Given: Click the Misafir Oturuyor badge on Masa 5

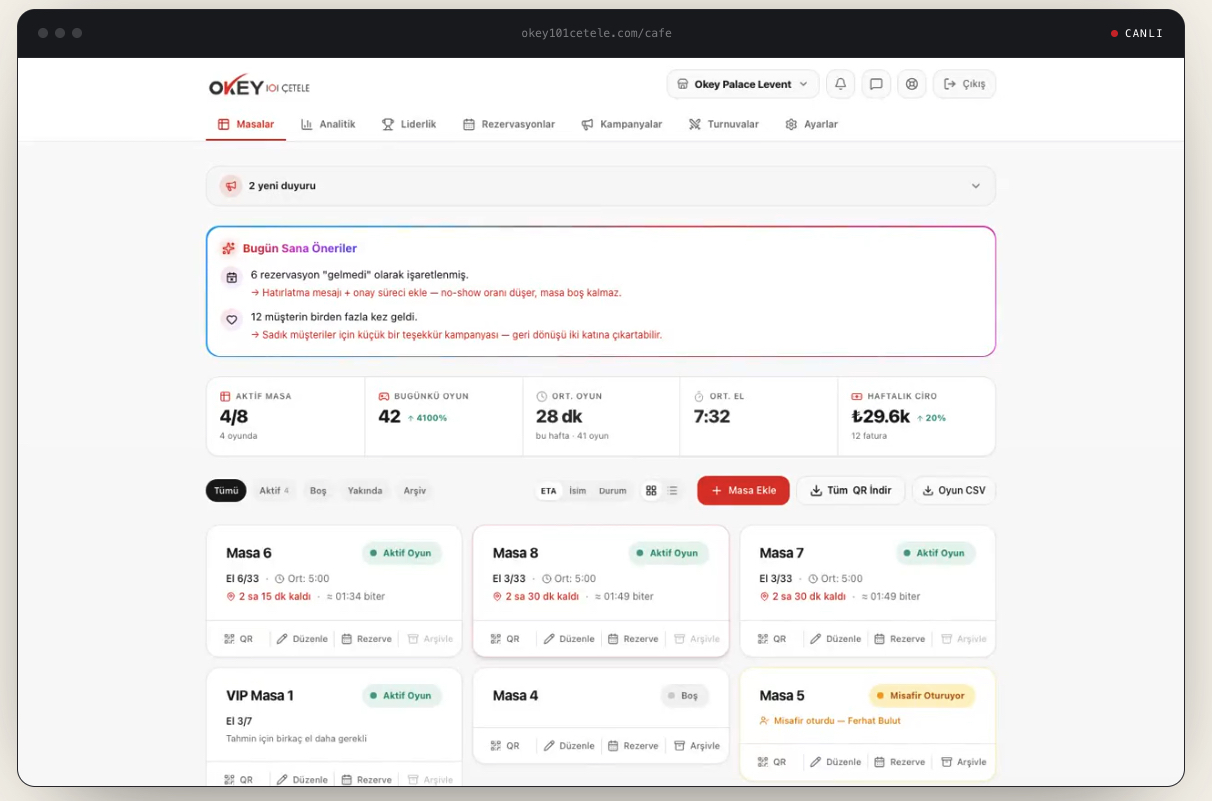Looking at the screenshot, I should pyautogui.click(x=922, y=696).
